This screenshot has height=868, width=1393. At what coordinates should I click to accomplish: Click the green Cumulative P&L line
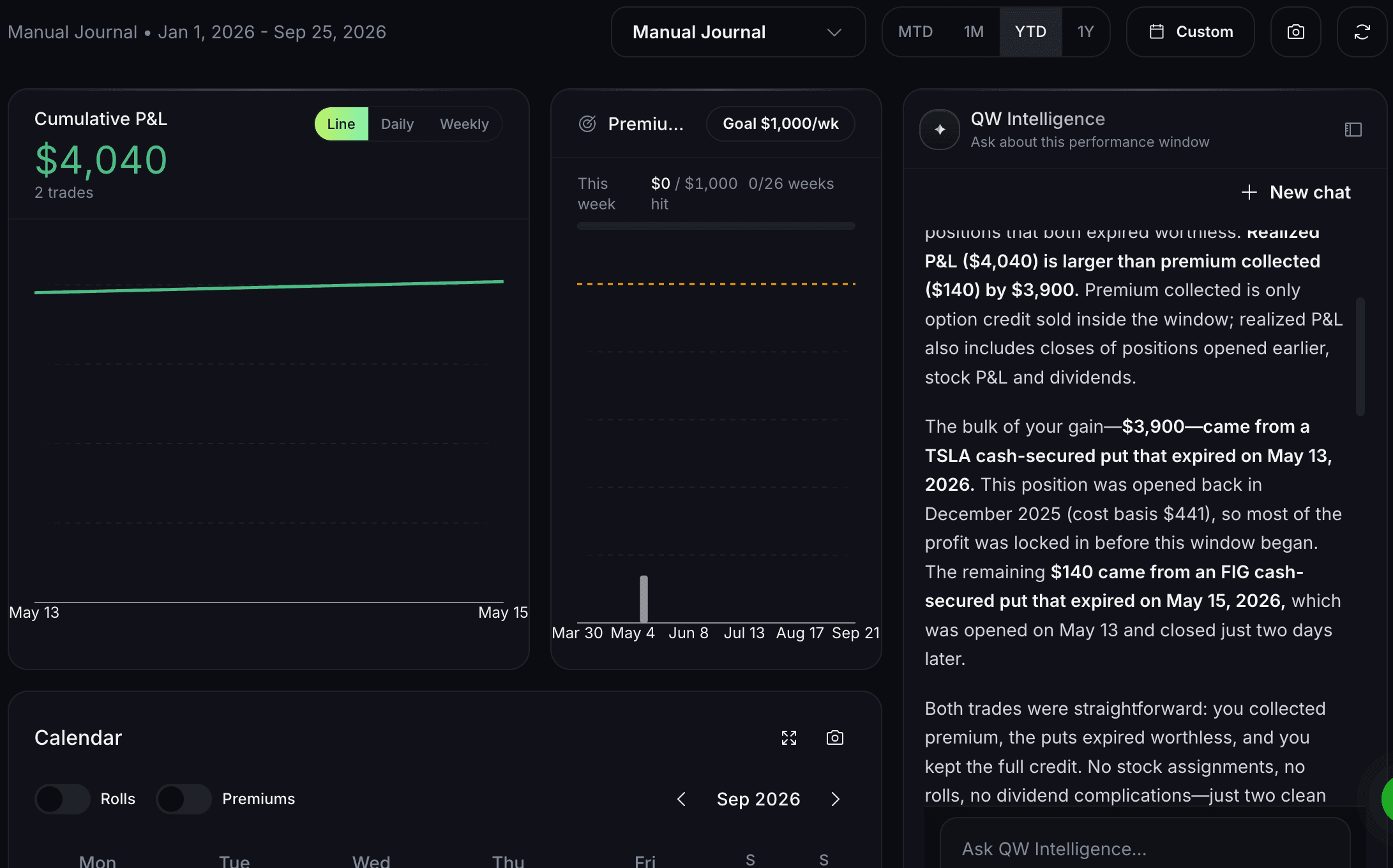pos(269,287)
